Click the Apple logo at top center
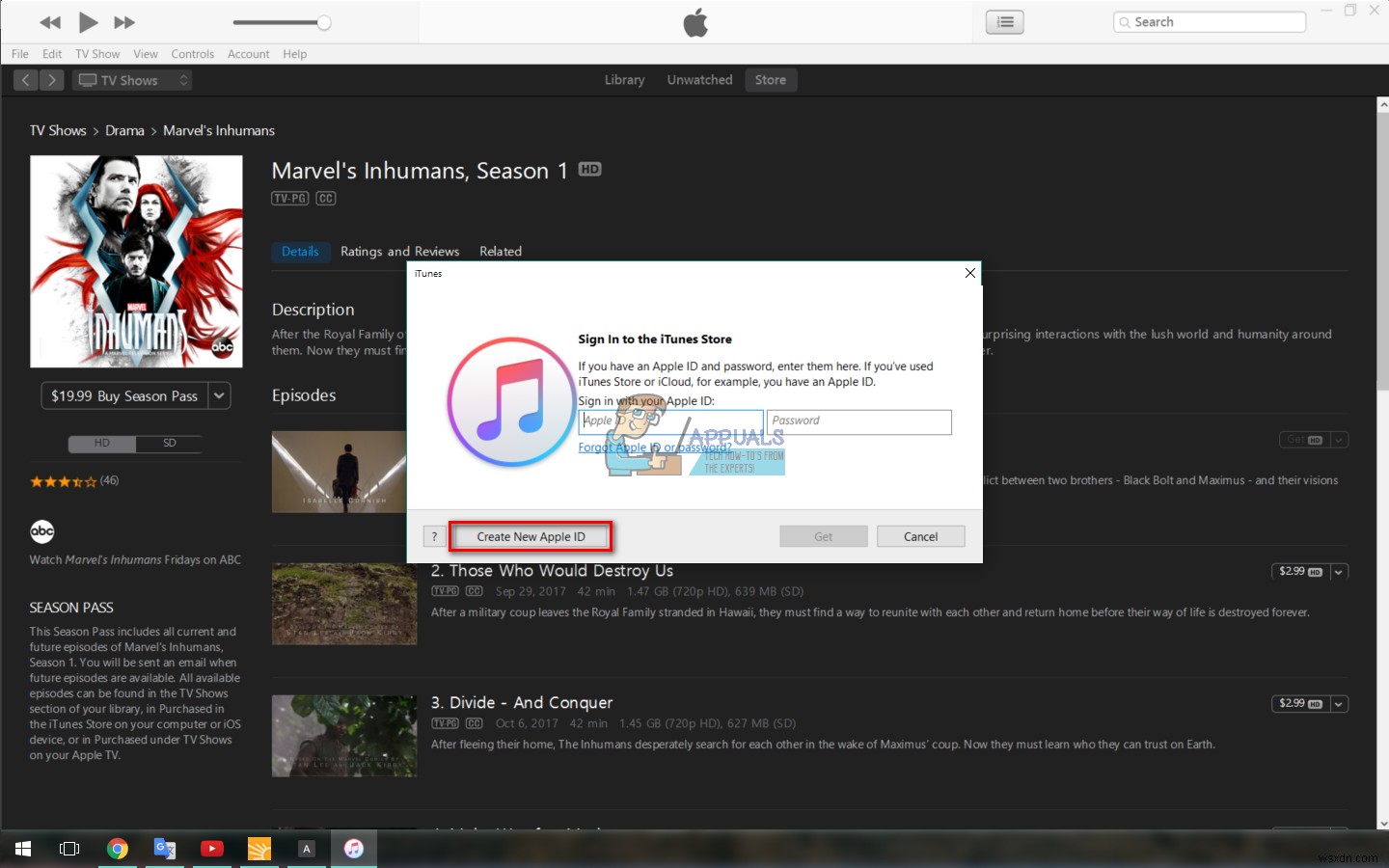 (x=694, y=21)
